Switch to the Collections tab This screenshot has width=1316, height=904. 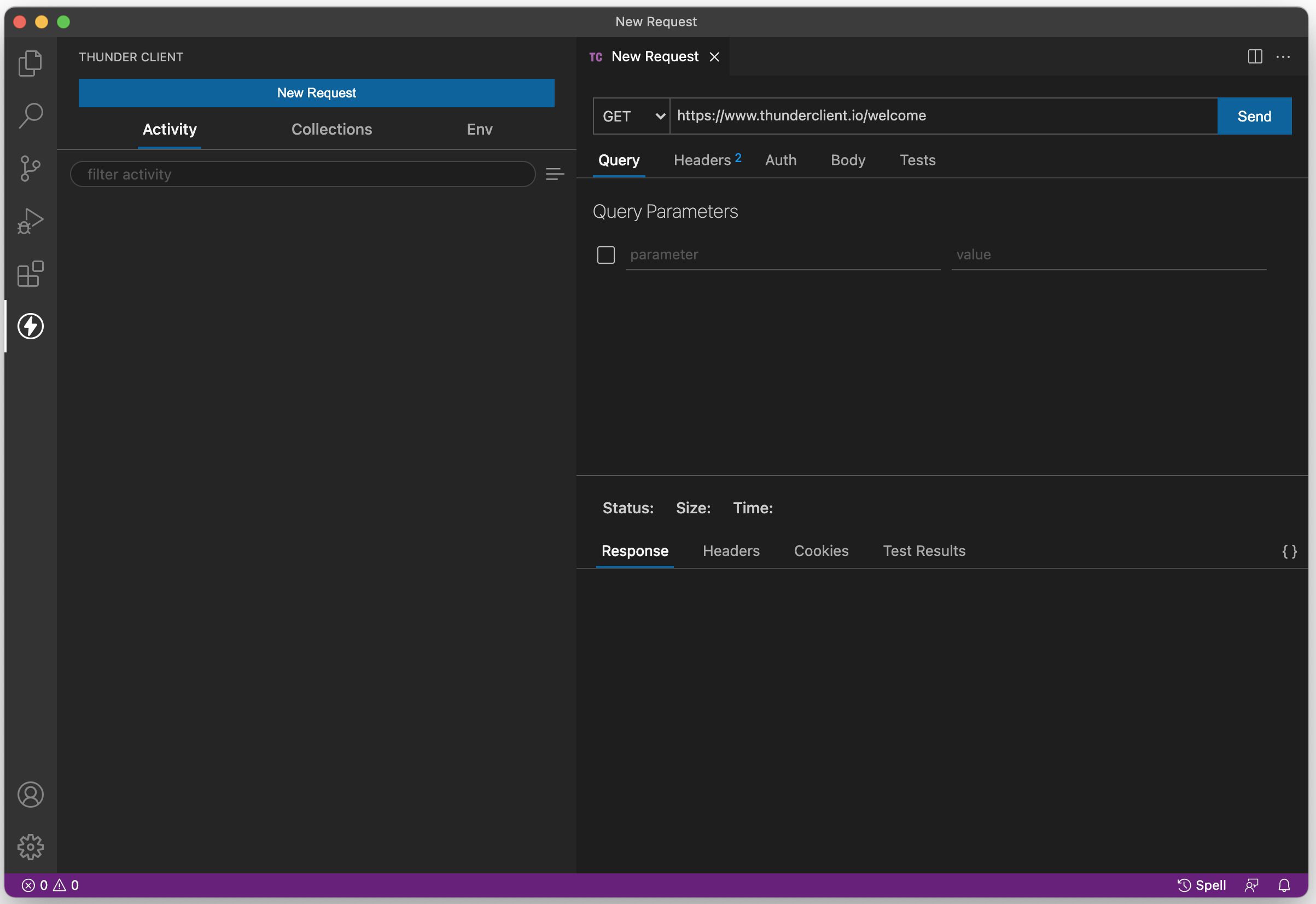[331, 129]
